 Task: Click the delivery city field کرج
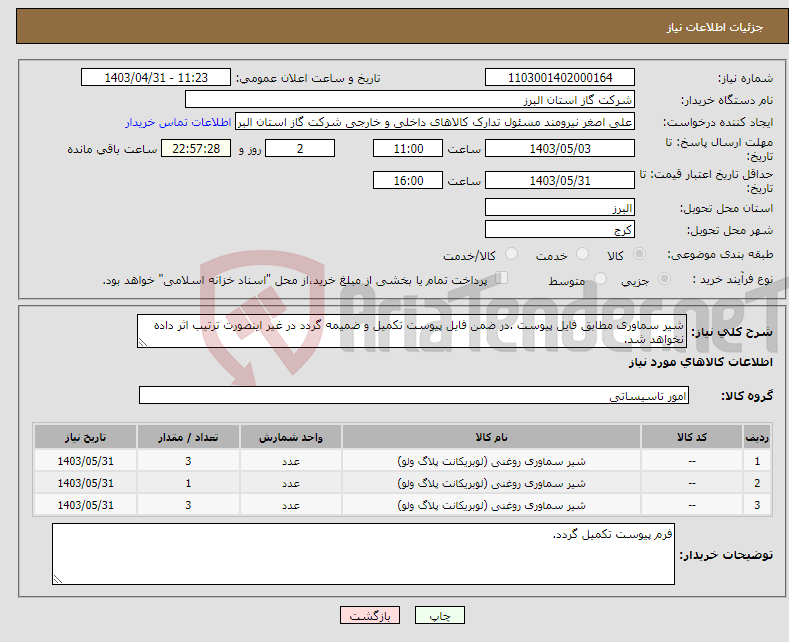point(560,229)
